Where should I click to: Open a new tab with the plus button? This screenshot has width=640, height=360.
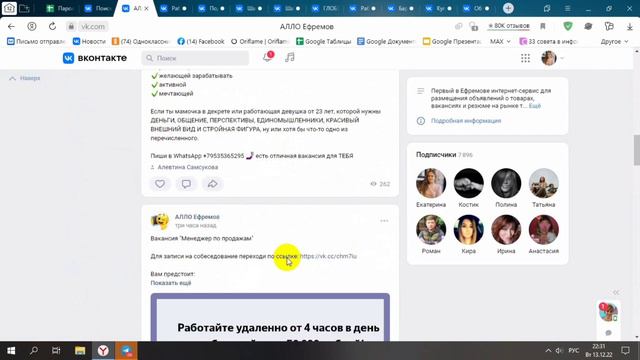[x=508, y=8]
